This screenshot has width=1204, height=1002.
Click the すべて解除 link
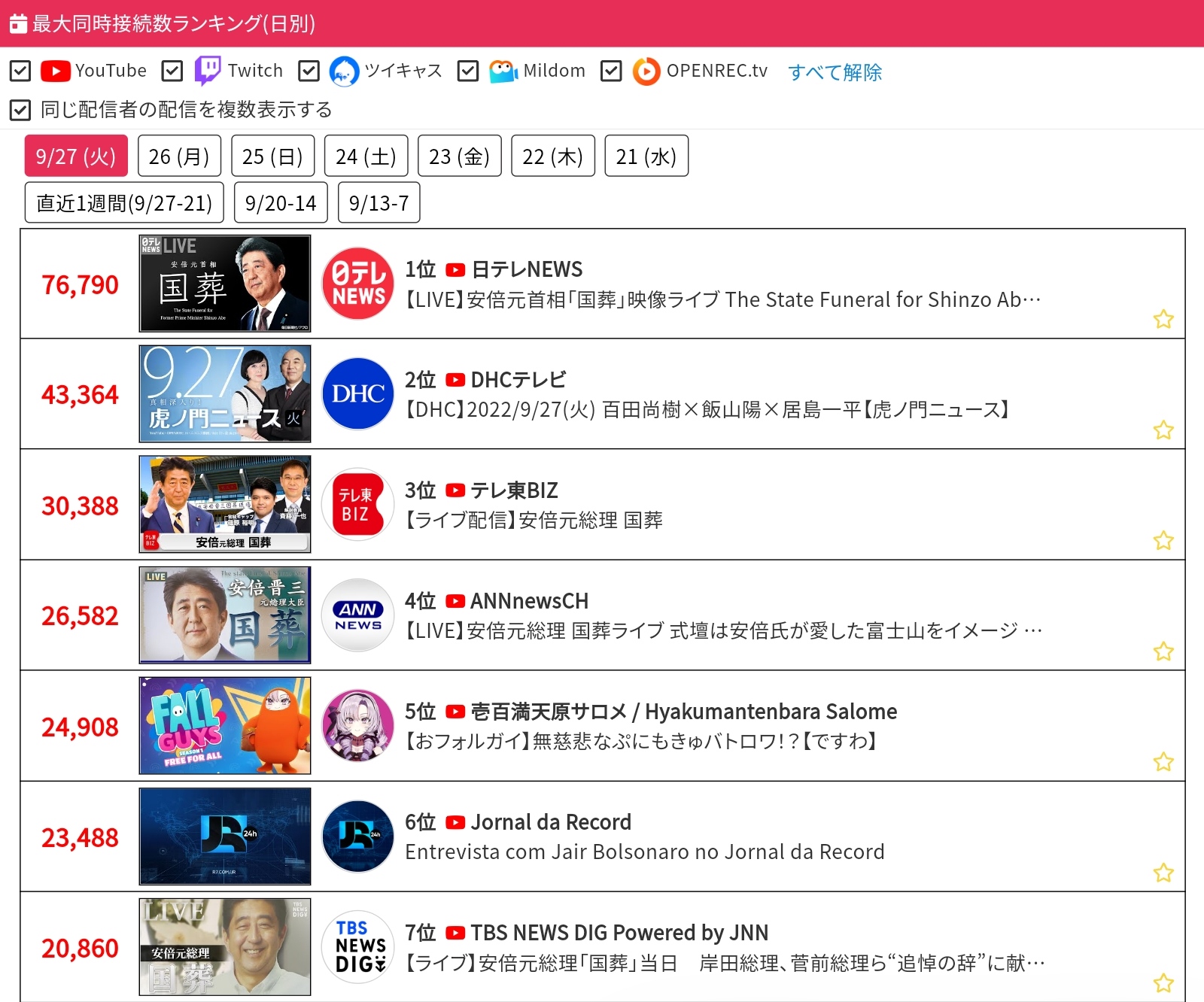(x=835, y=72)
